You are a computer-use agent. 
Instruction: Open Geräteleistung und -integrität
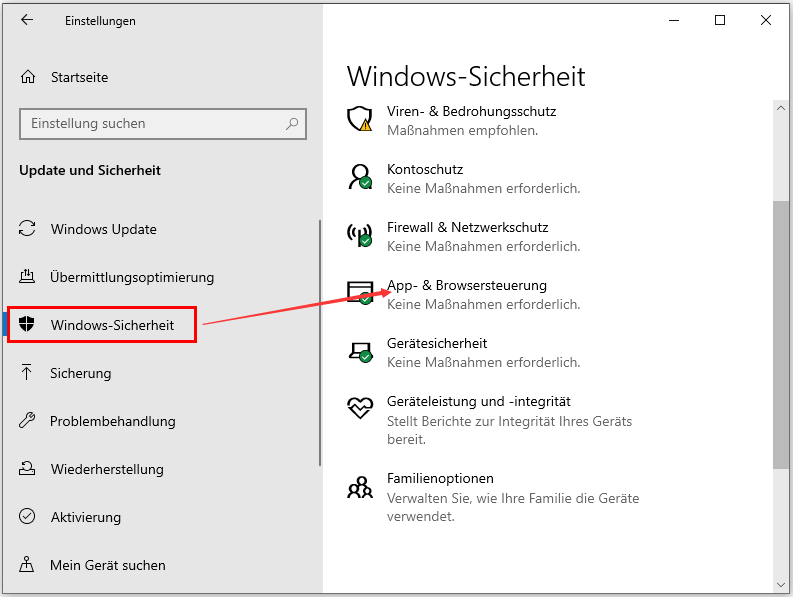coord(478,402)
